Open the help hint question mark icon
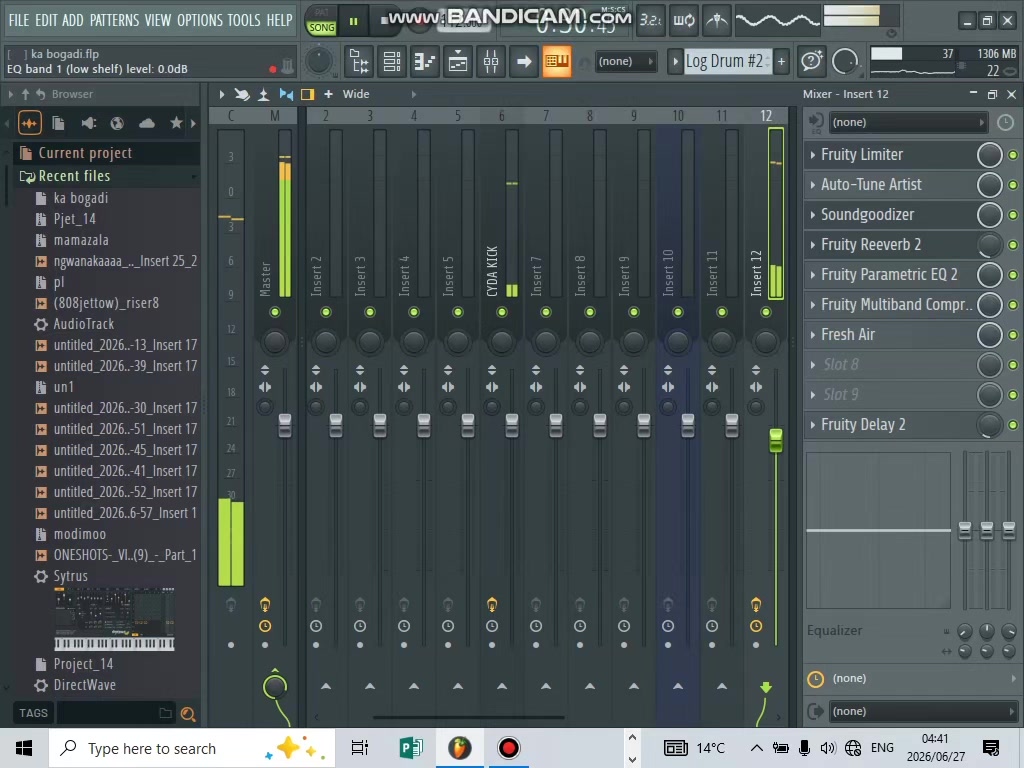This screenshot has height=768, width=1024. tap(812, 61)
